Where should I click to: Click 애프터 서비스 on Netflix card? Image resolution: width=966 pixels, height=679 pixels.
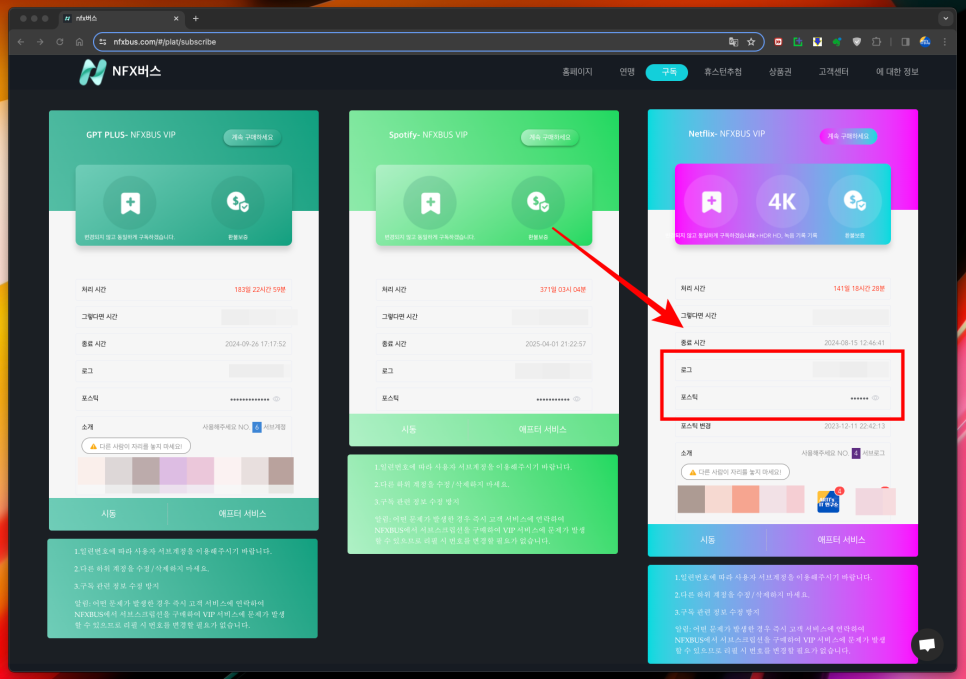pyautogui.click(x=842, y=539)
